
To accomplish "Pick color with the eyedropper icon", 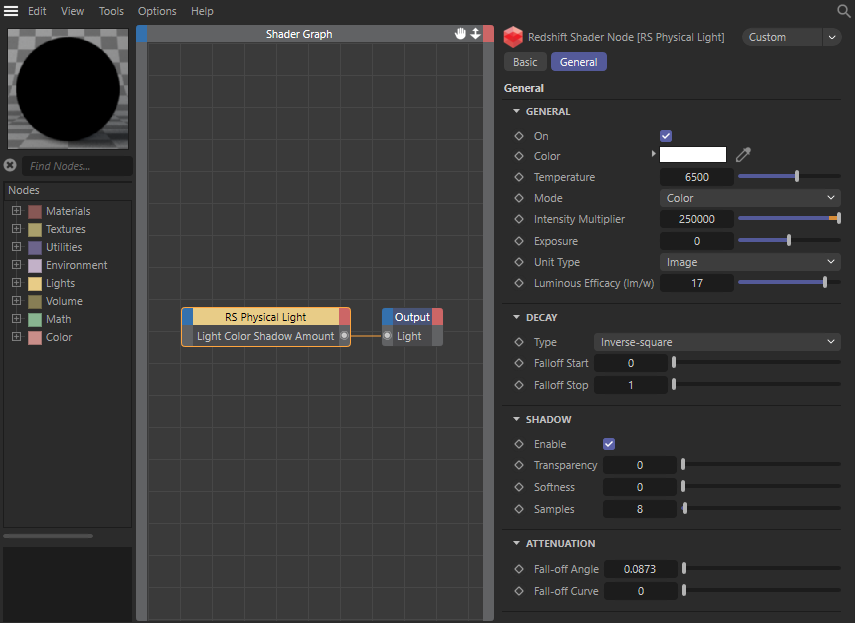I will [x=743, y=155].
